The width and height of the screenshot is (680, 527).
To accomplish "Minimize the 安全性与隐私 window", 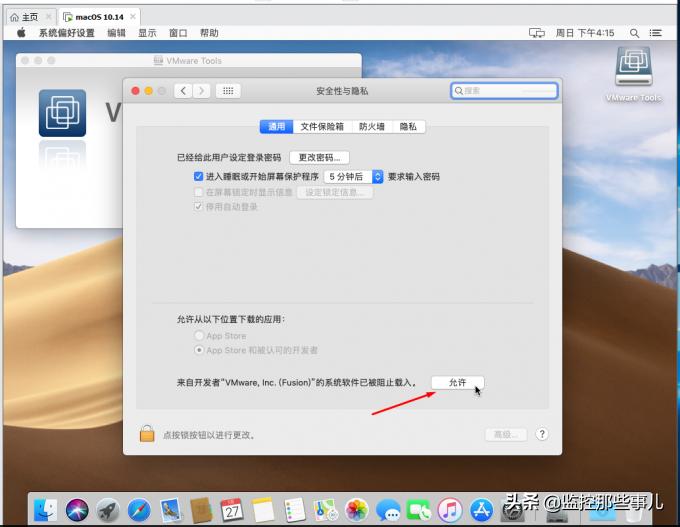I will click(x=148, y=91).
